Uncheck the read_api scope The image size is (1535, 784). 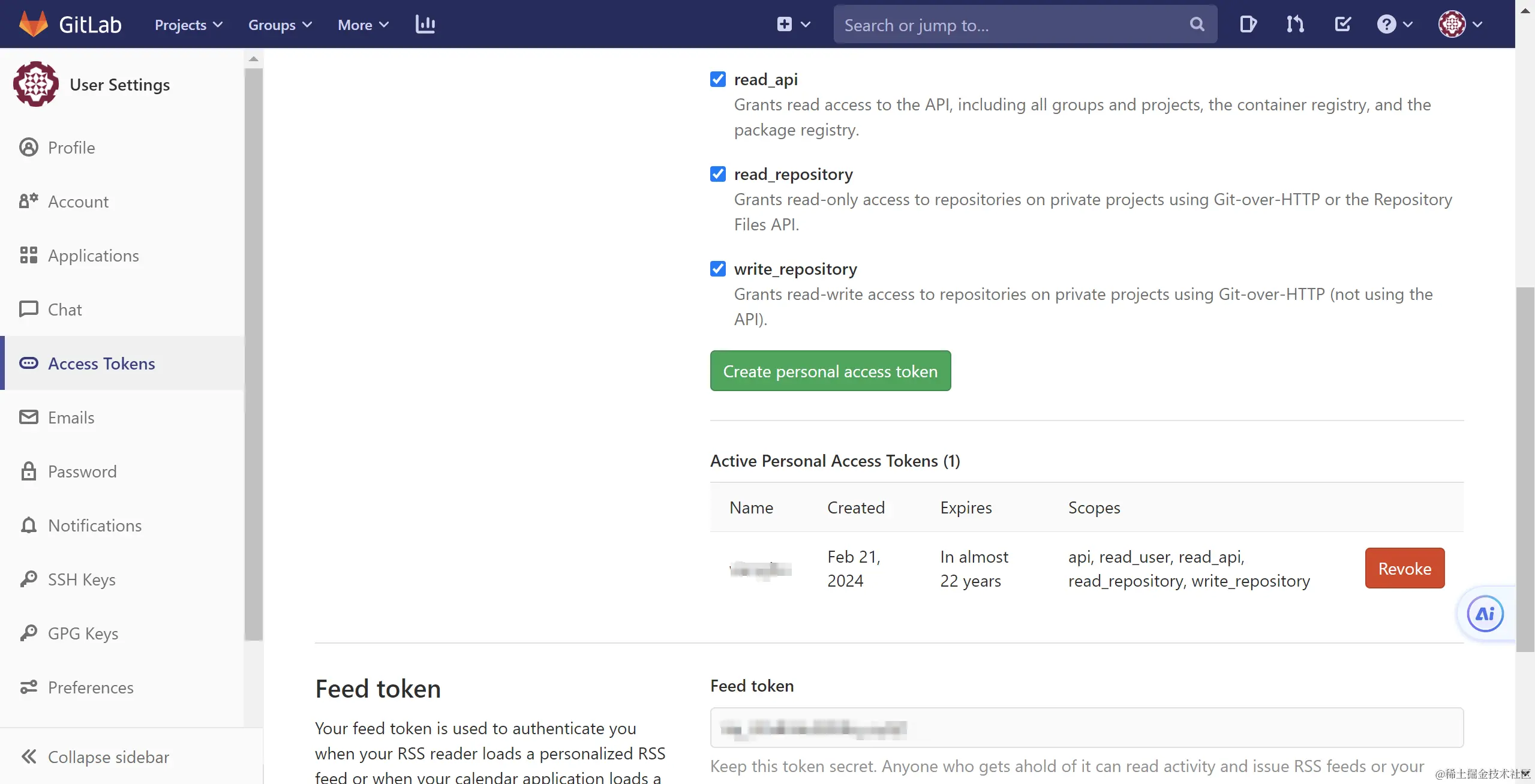(x=717, y=79)
